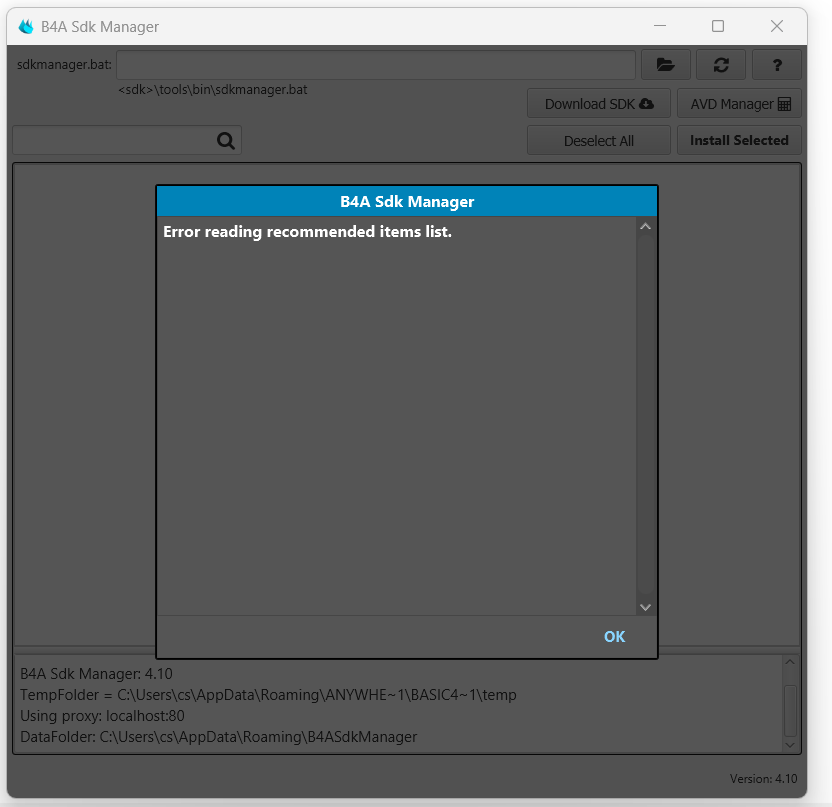Click the log panel scroll down arrow
The width and height of the screenshot is (832, 807).
click(790, 745)
